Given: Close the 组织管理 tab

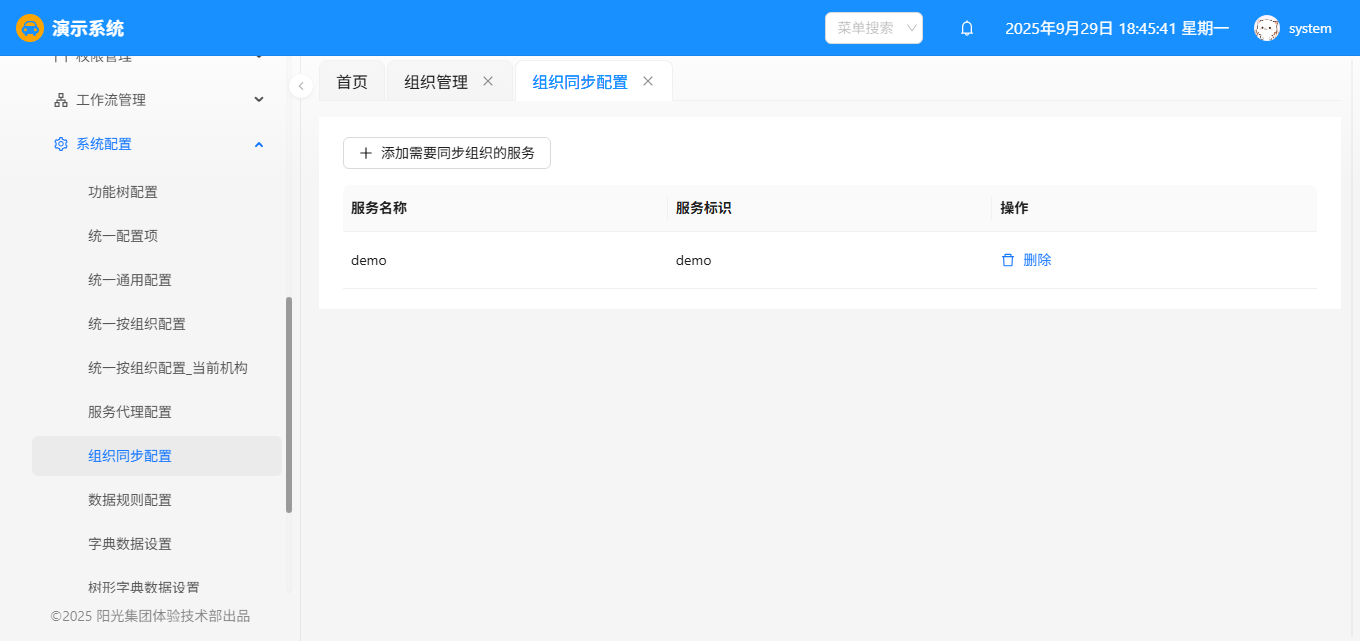Looking at the screenshot, I should [x=488, y=81].
